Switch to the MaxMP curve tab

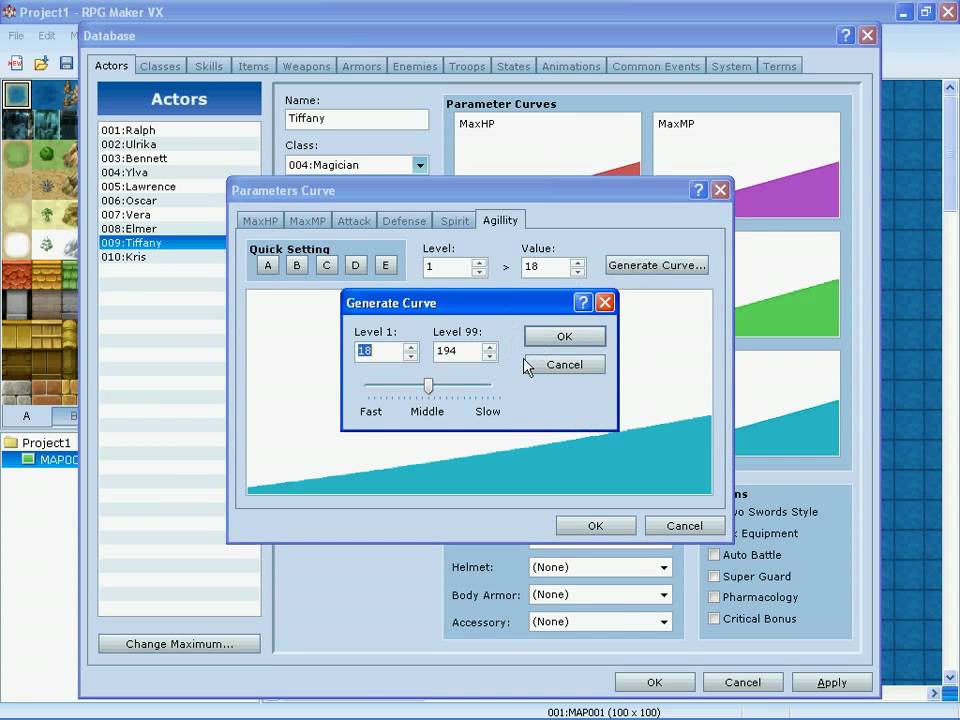pos(307,221)
